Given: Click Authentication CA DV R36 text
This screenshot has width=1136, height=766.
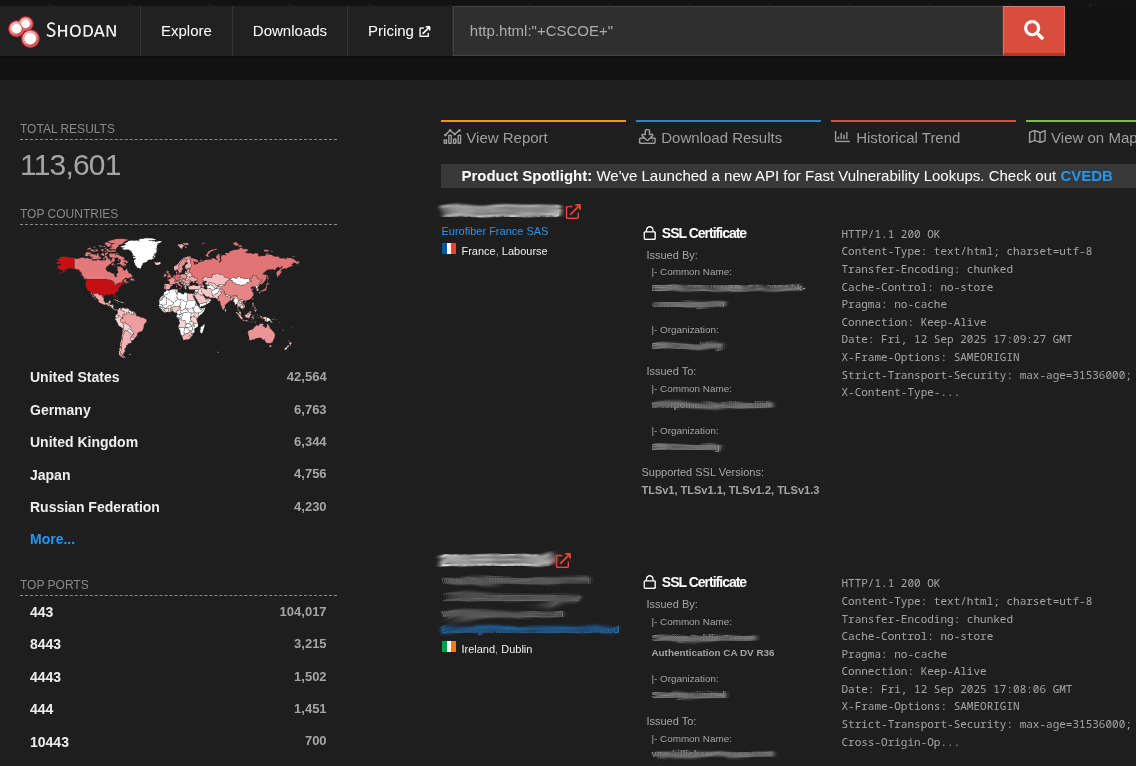Looking at the screenshot, I should [713, 653].
